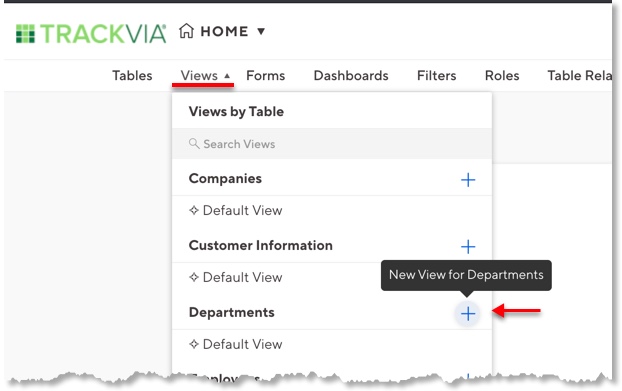This screenshot has width=622, height=391.
Task: Add new view for Customer Information
Action: click(x=468, y=247)
